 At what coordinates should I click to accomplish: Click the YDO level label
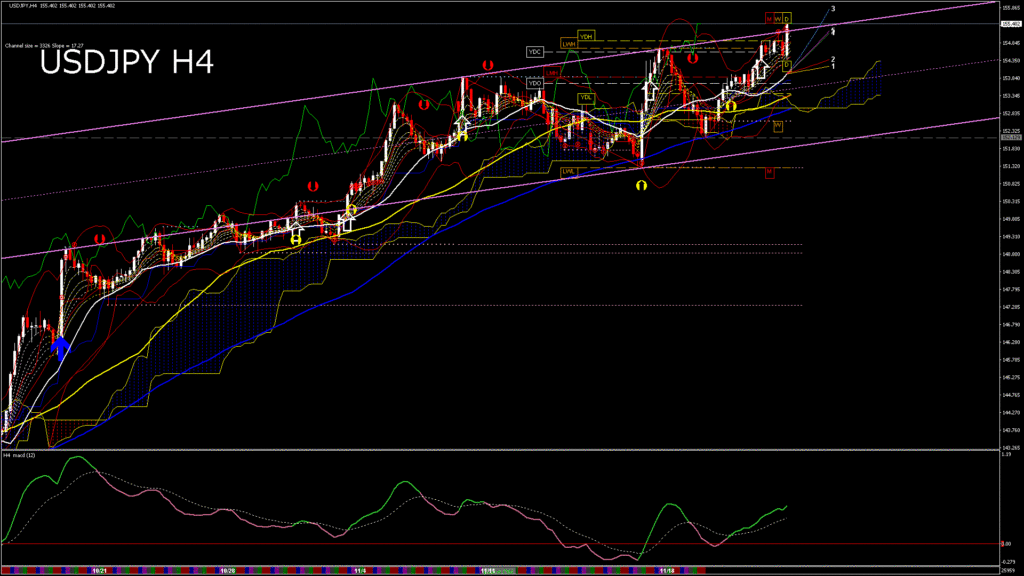[535, 83]
